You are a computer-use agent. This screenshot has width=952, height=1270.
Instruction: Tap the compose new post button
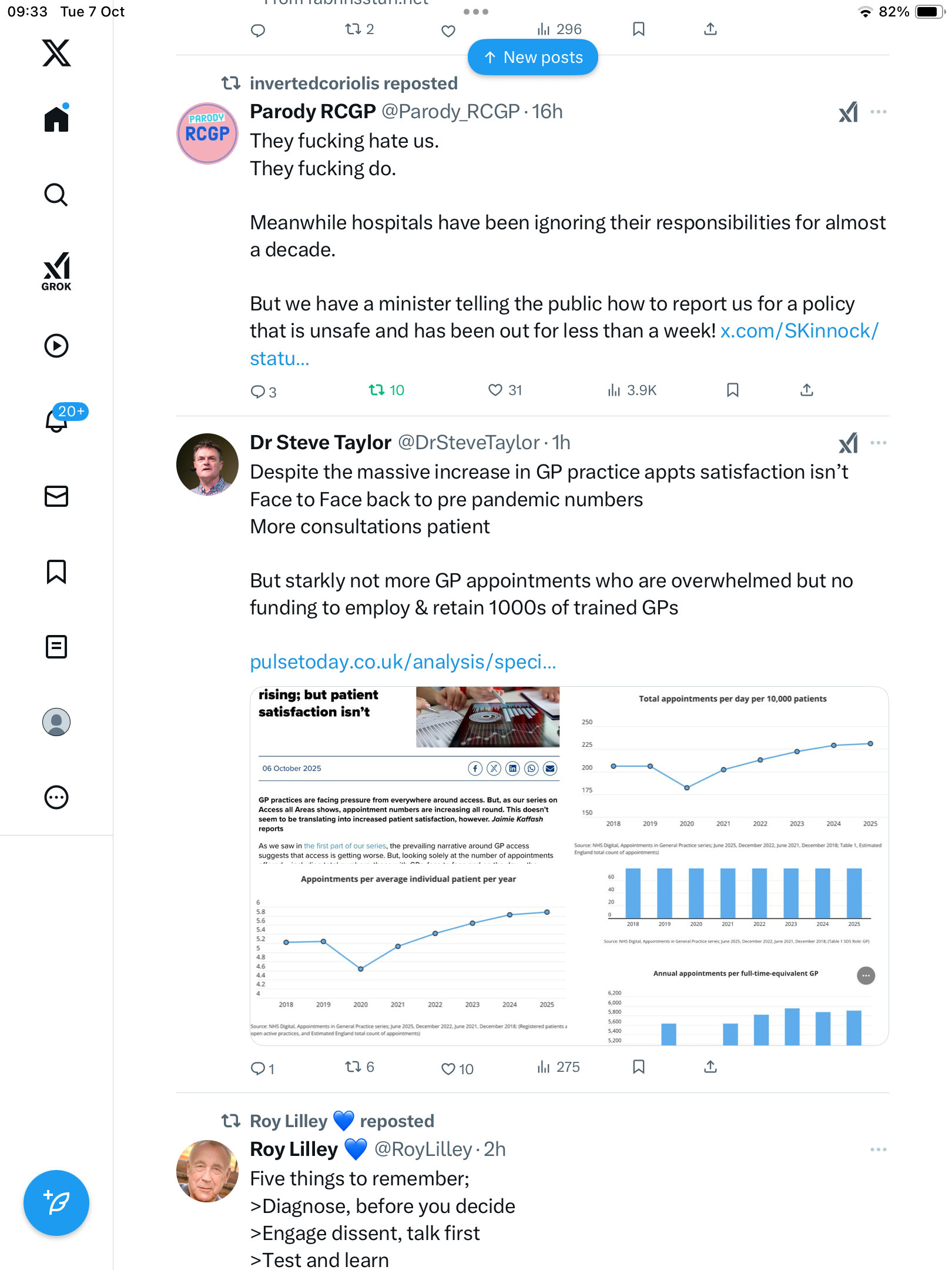pyautogui.click(x=56, y=1203)
